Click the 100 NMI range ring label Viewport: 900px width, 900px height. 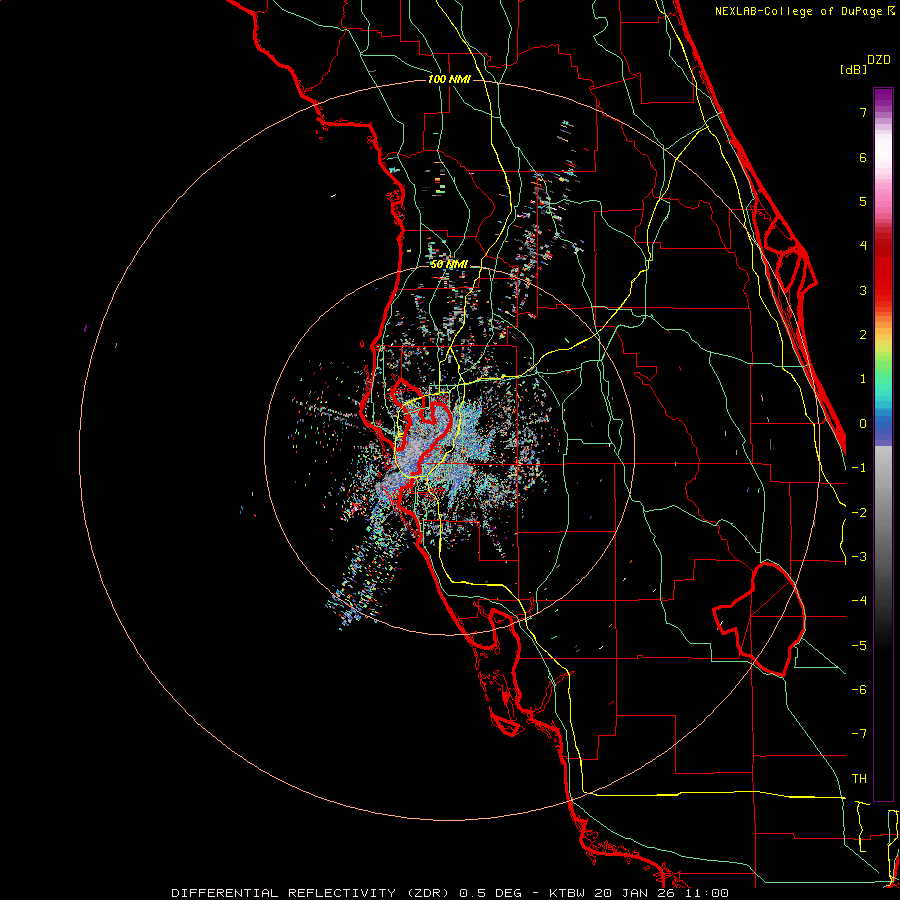(449, 79)
